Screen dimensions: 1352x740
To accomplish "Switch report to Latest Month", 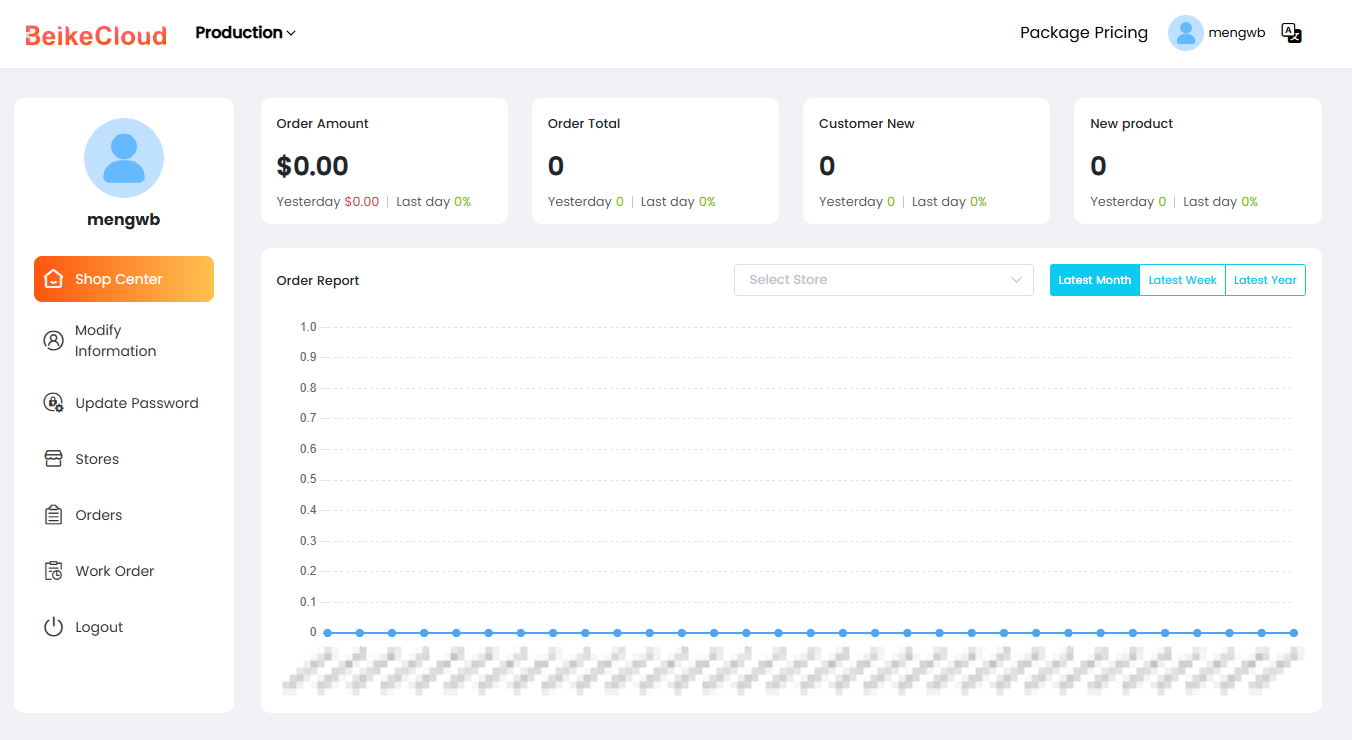I will click(1095, 280).
